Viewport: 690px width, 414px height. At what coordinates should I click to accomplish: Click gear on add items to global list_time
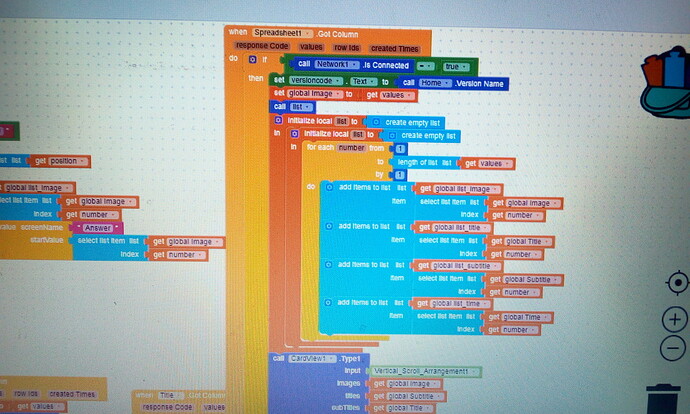(x=328, y=303)
